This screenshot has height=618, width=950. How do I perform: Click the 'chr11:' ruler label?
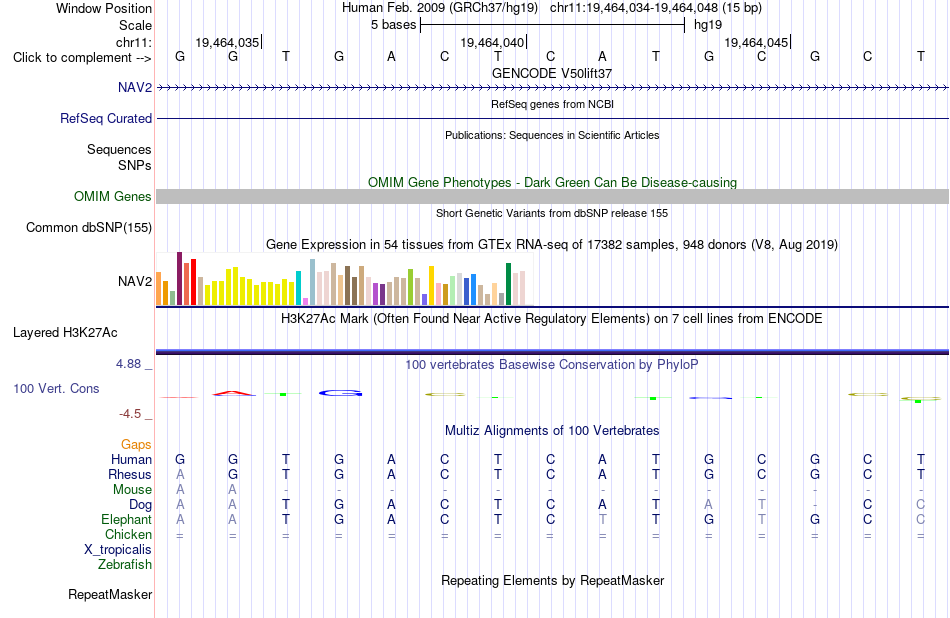[134, 42]
